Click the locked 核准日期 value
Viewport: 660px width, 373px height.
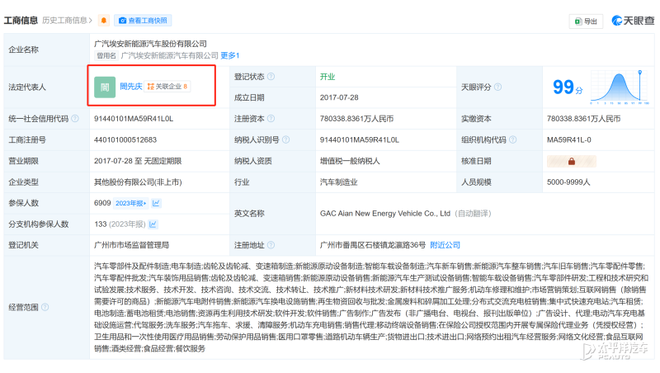pyautogui.click(x=571, y=161)
